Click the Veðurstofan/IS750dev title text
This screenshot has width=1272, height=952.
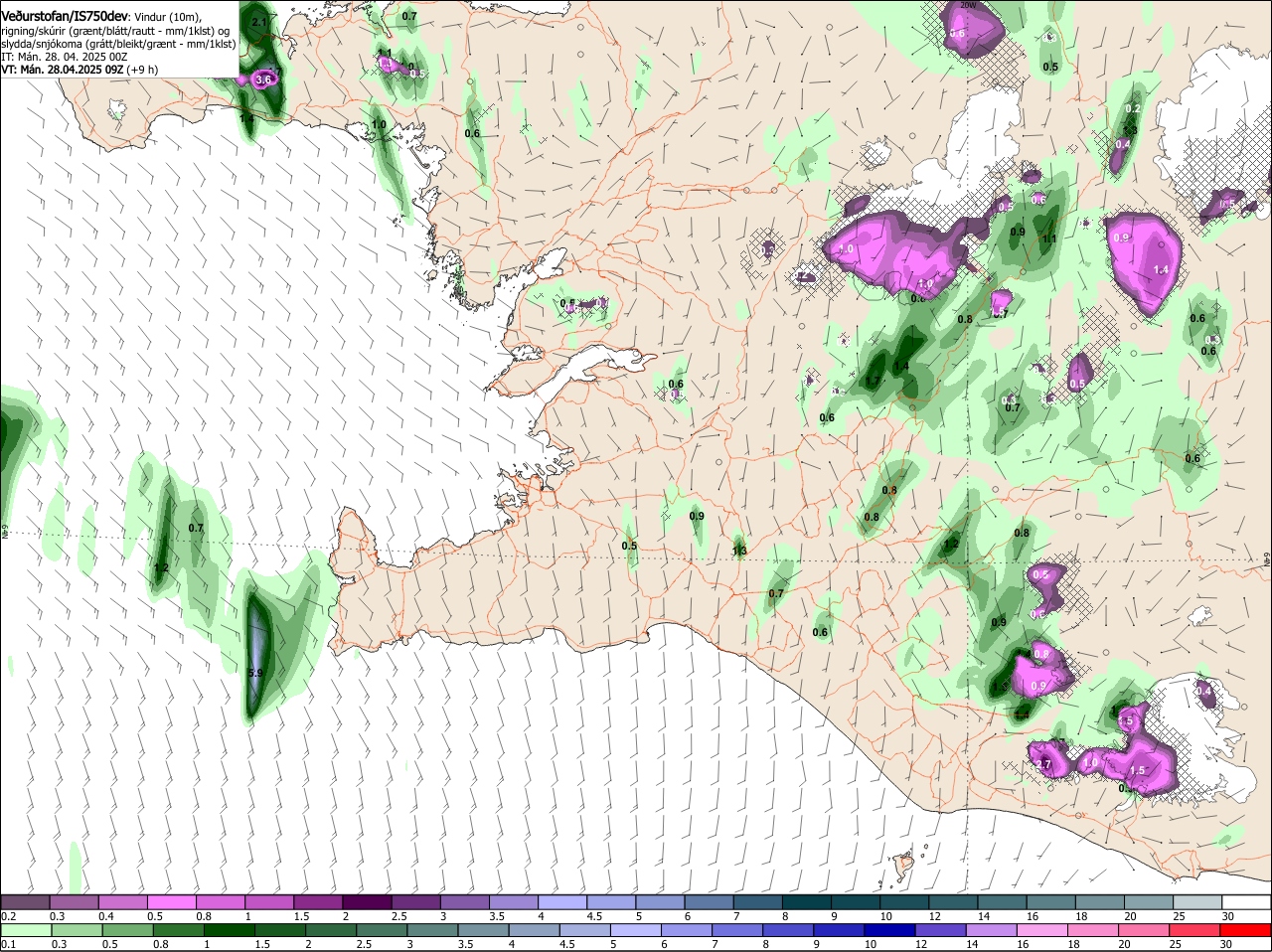64,16
